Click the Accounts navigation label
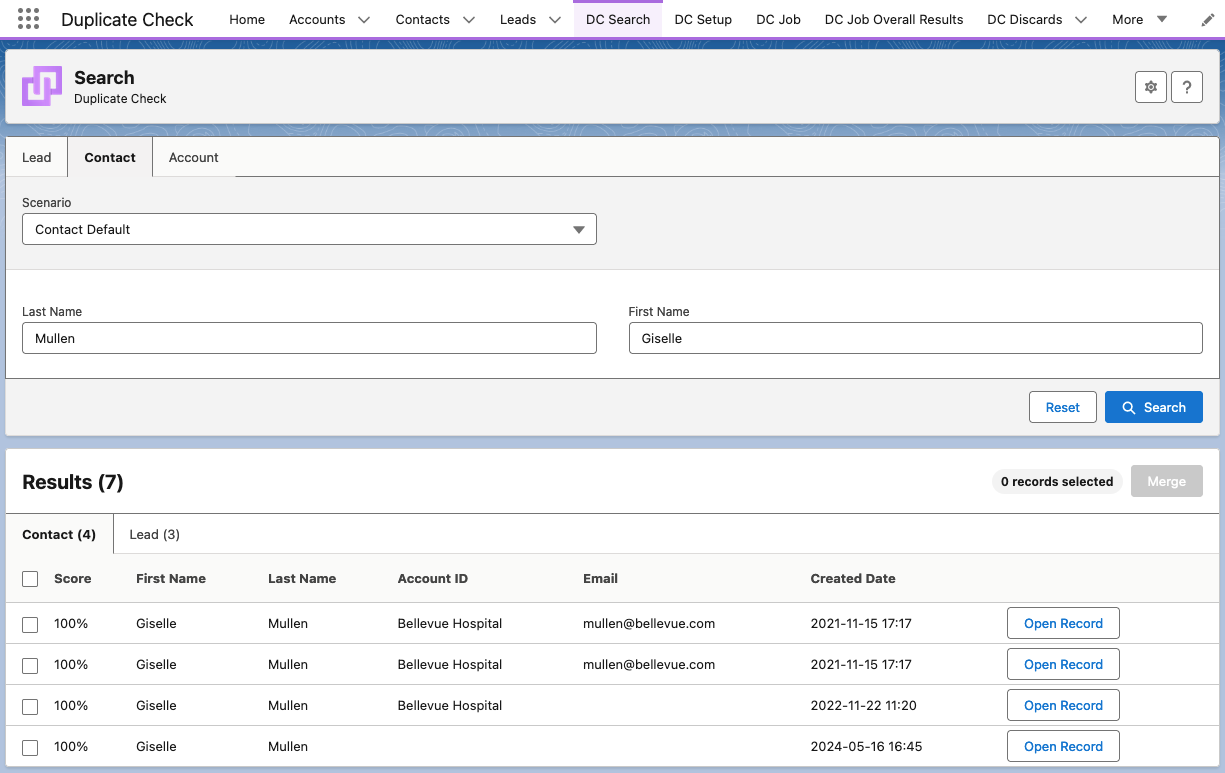 click(x=317, y=19)
